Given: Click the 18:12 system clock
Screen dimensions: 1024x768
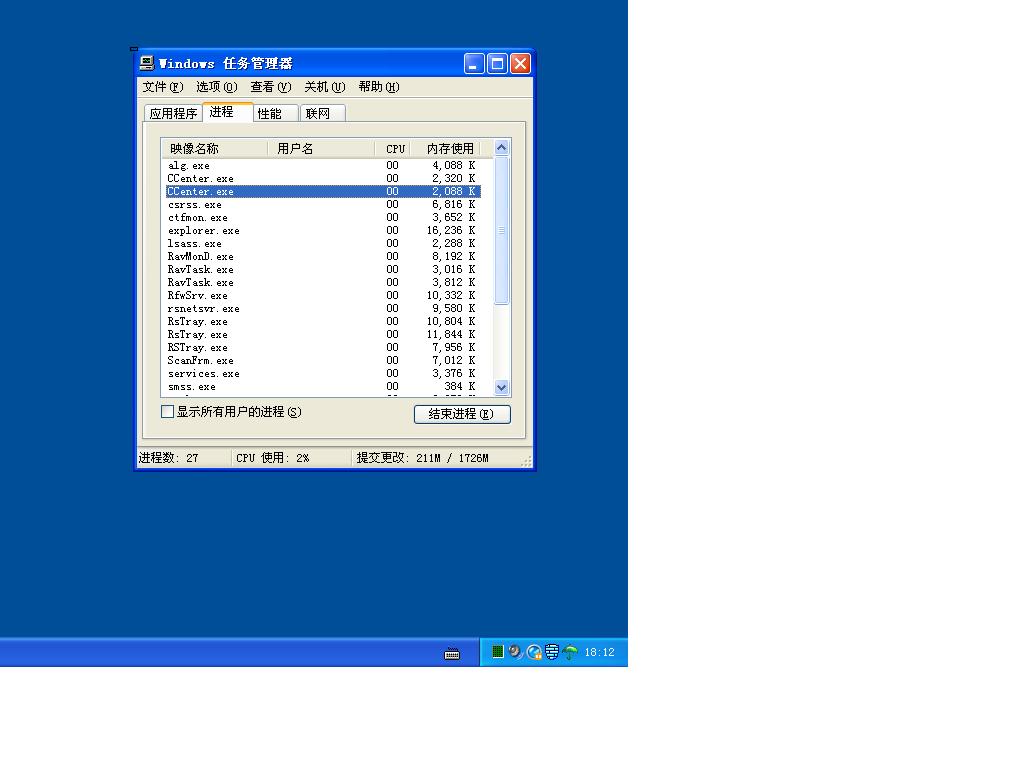Looking at the screenshot, I should coord(600,652).
